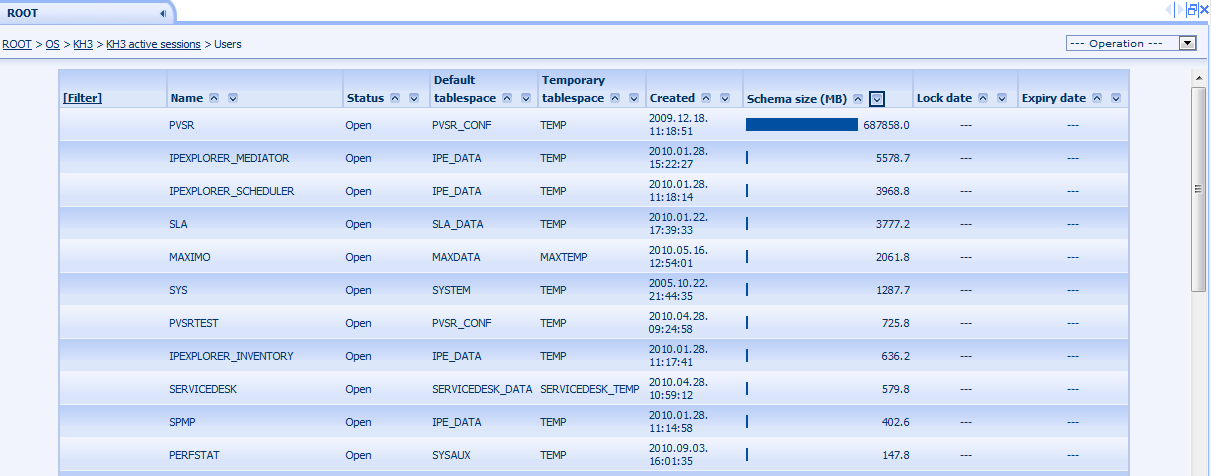Sort Temporary tablespace ascending arrow
The width and height of the screenshot is (1211, 476).
[x=615, y=98]
